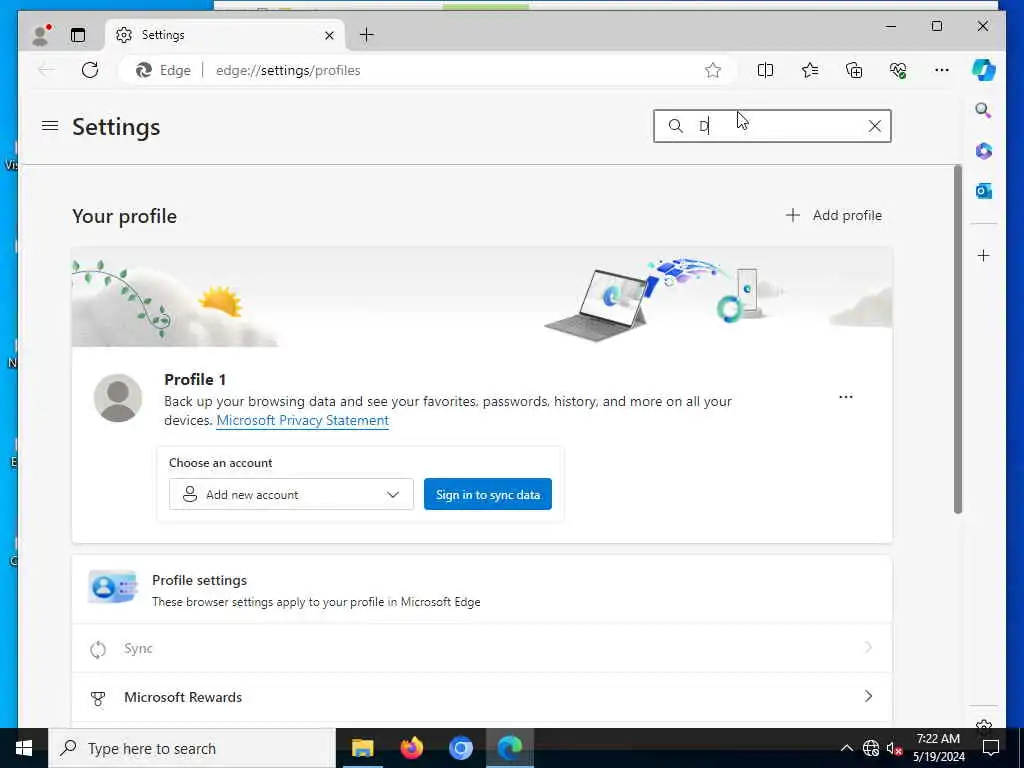Open Collections icon
This screenshot has height=768, width=1024.
pos(854,70)
